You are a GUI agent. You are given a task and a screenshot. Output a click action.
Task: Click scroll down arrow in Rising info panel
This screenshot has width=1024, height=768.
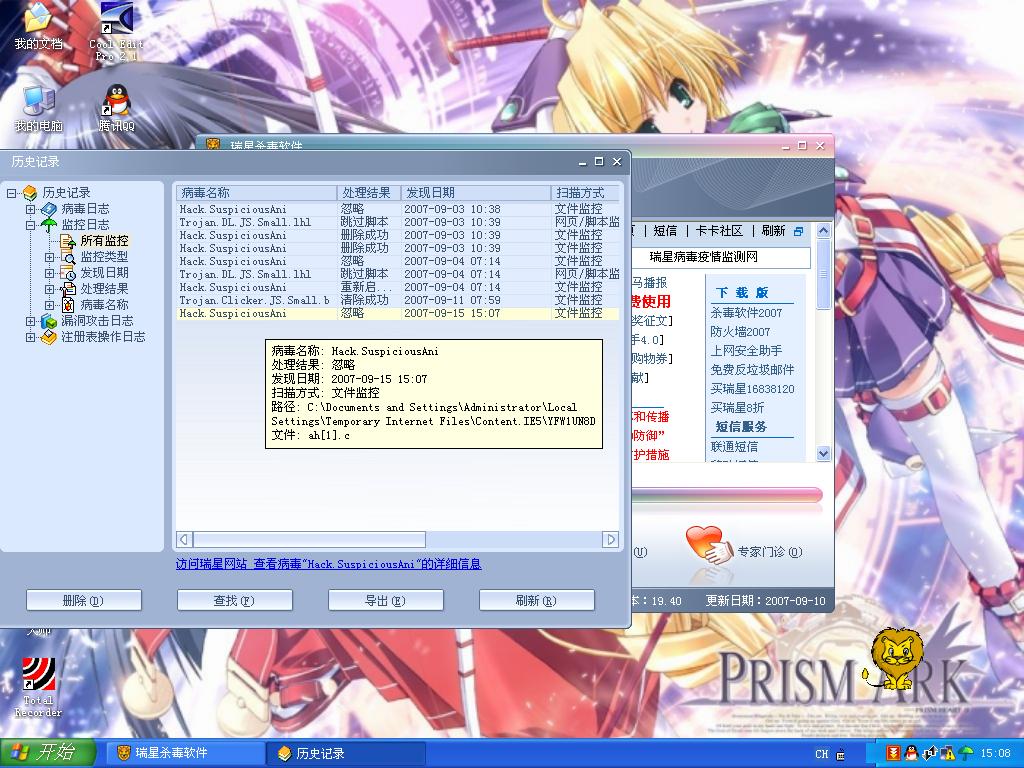click(824, 453)
